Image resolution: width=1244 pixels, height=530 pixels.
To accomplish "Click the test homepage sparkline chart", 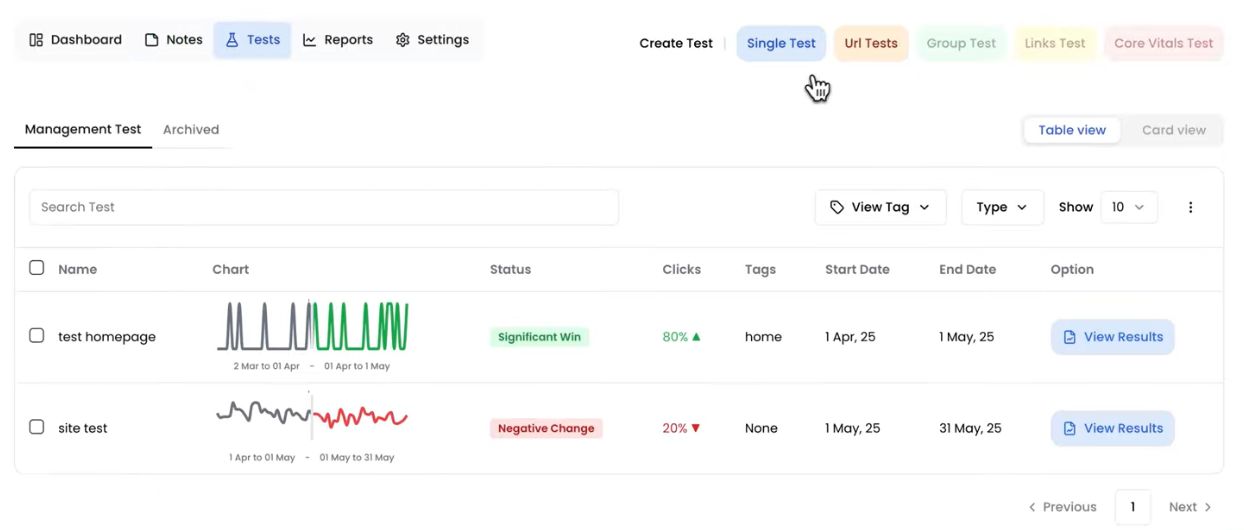I will pos(313,327).
